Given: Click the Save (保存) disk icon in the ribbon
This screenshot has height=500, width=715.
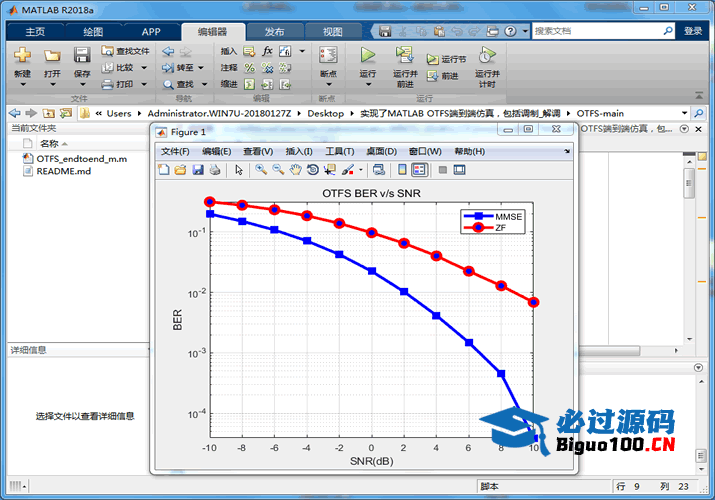Looking at the screenshot, I should 82,55.
